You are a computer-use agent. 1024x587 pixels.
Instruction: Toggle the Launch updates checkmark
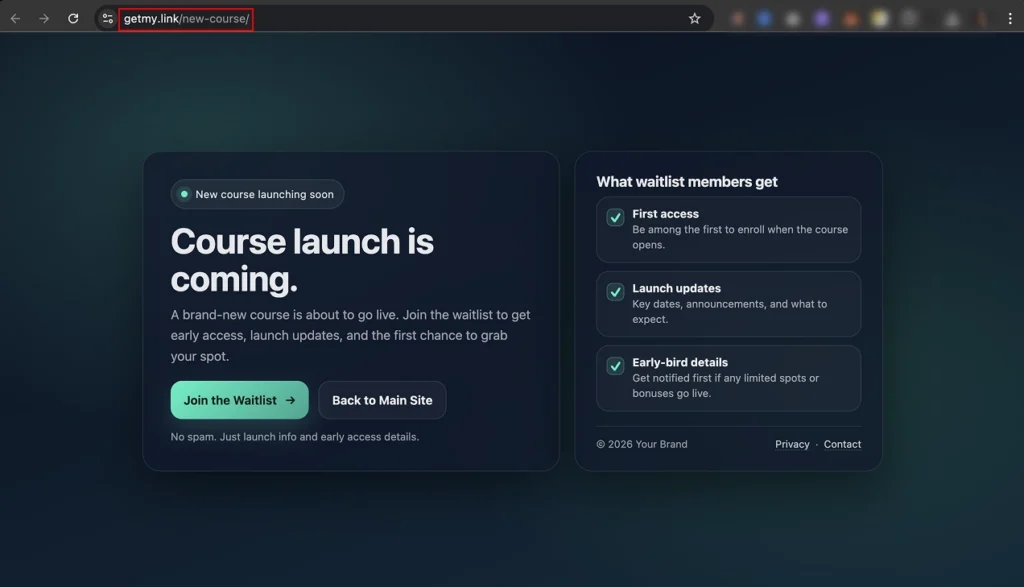click(x=617, y=292)
